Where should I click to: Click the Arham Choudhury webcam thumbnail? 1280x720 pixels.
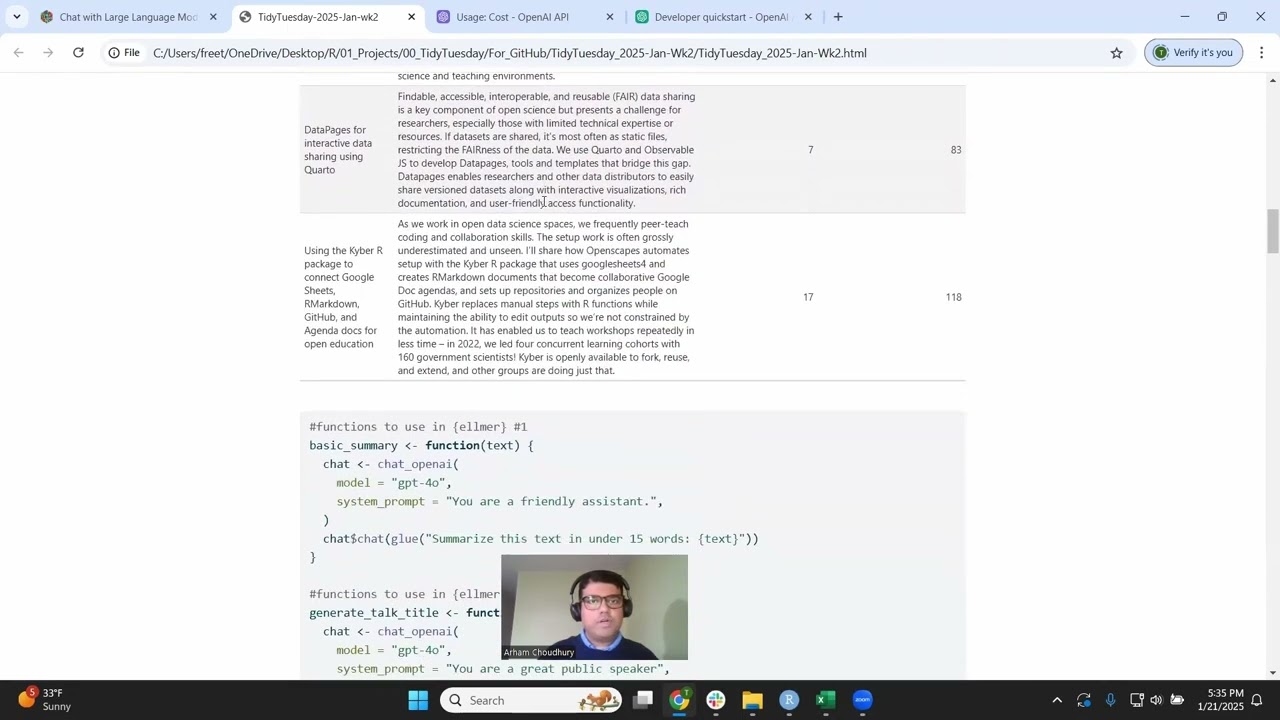pyautogui.click(x=594, y=607)
